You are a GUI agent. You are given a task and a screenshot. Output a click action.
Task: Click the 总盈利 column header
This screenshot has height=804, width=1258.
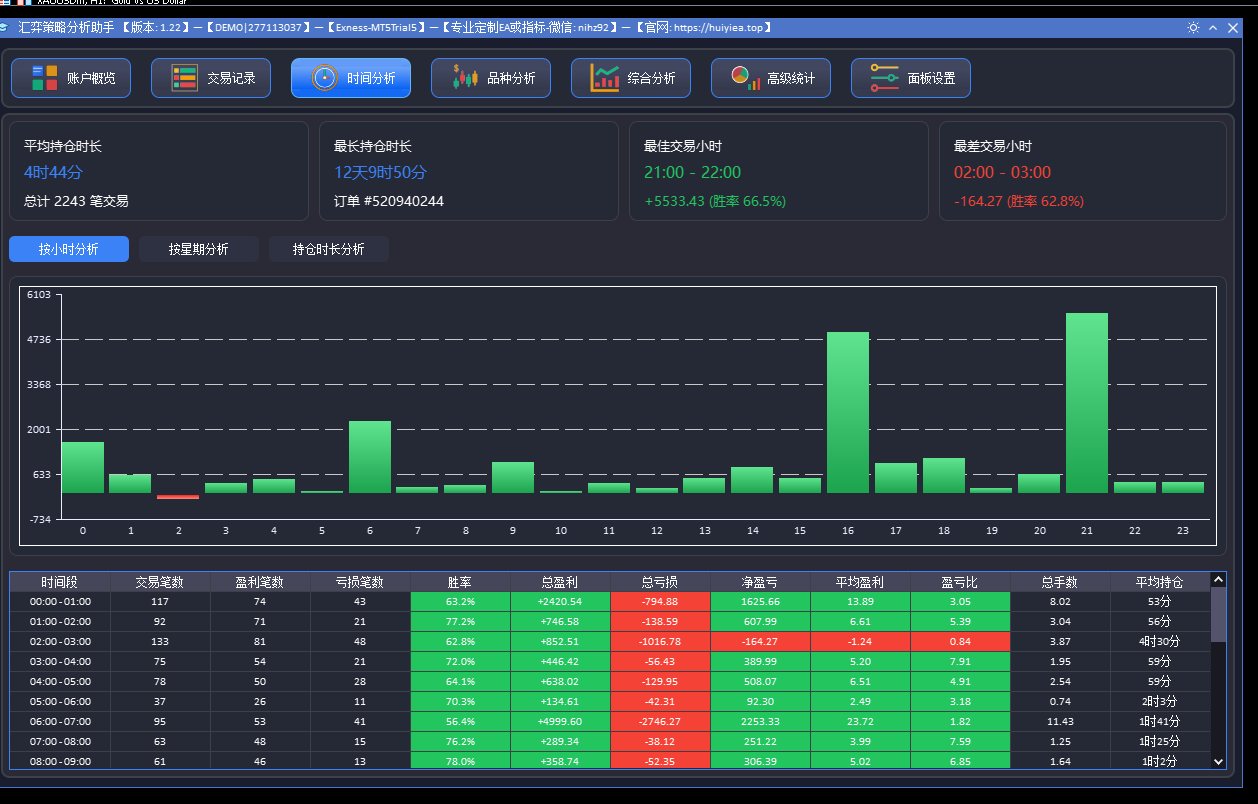click(x=560, y=582)
